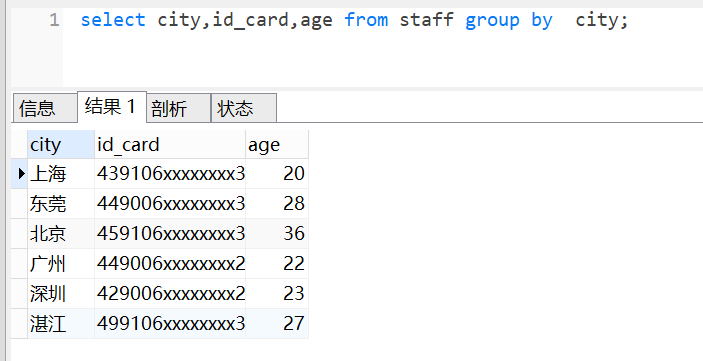Select the 北京 city cell
This screenshot has height=361, width=703.
(61, 234)
